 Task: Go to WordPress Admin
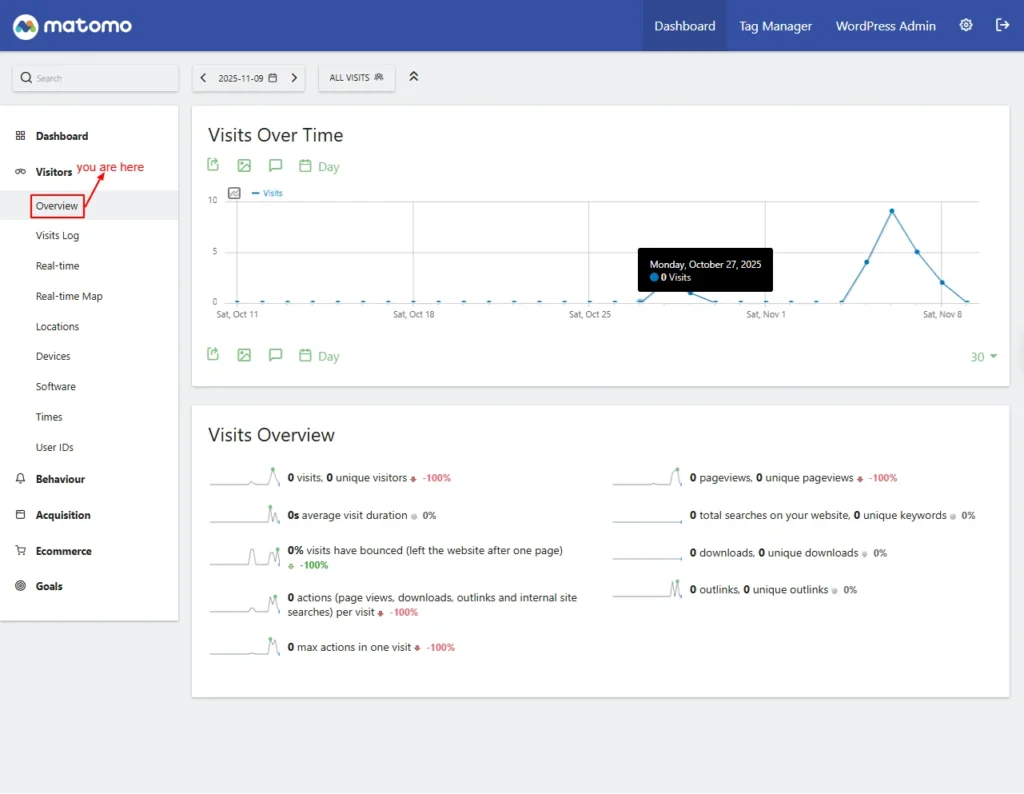coord(885,26)
